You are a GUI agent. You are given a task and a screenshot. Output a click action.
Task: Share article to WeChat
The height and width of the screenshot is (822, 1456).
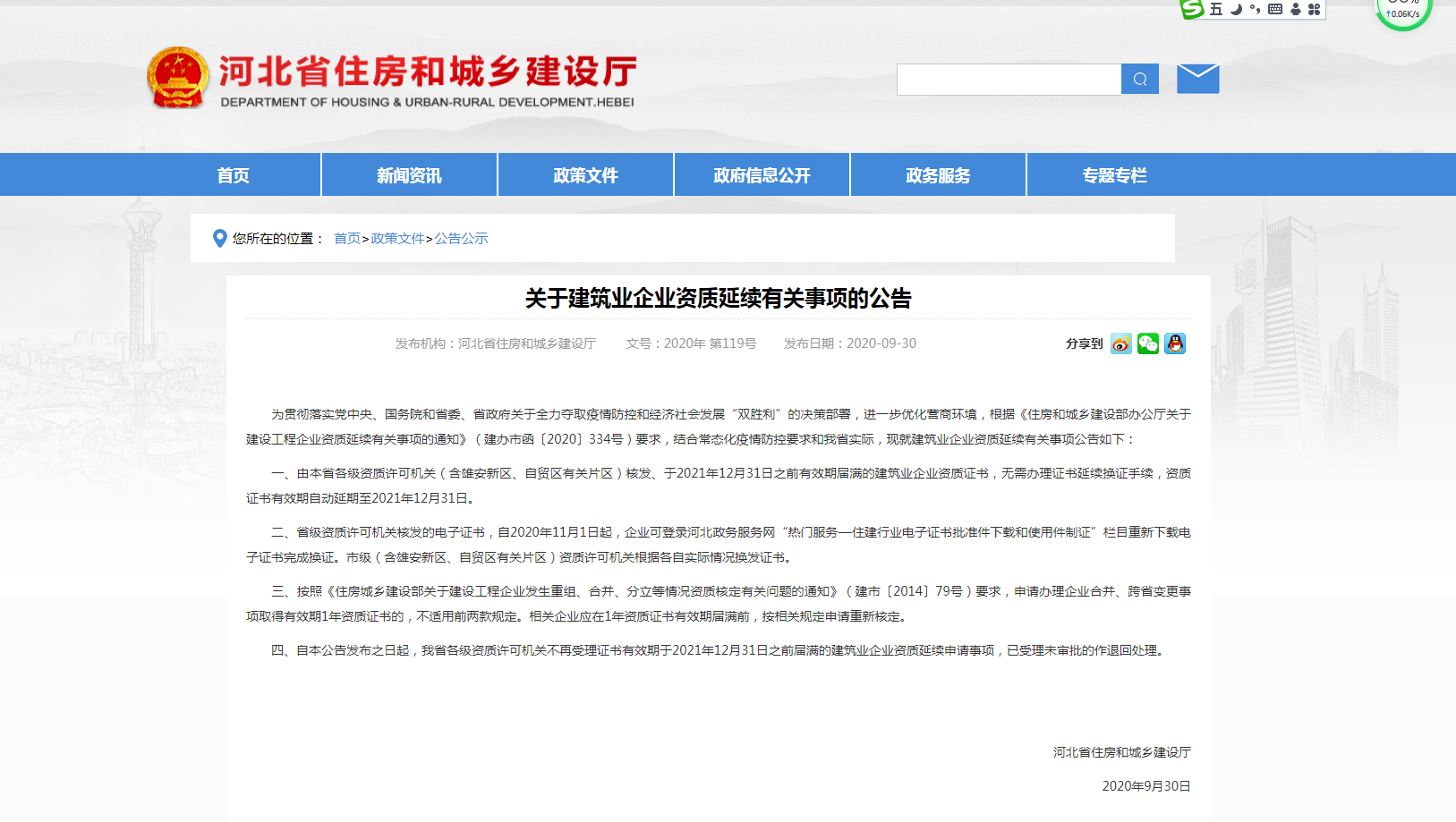(x=1148, y=343)
